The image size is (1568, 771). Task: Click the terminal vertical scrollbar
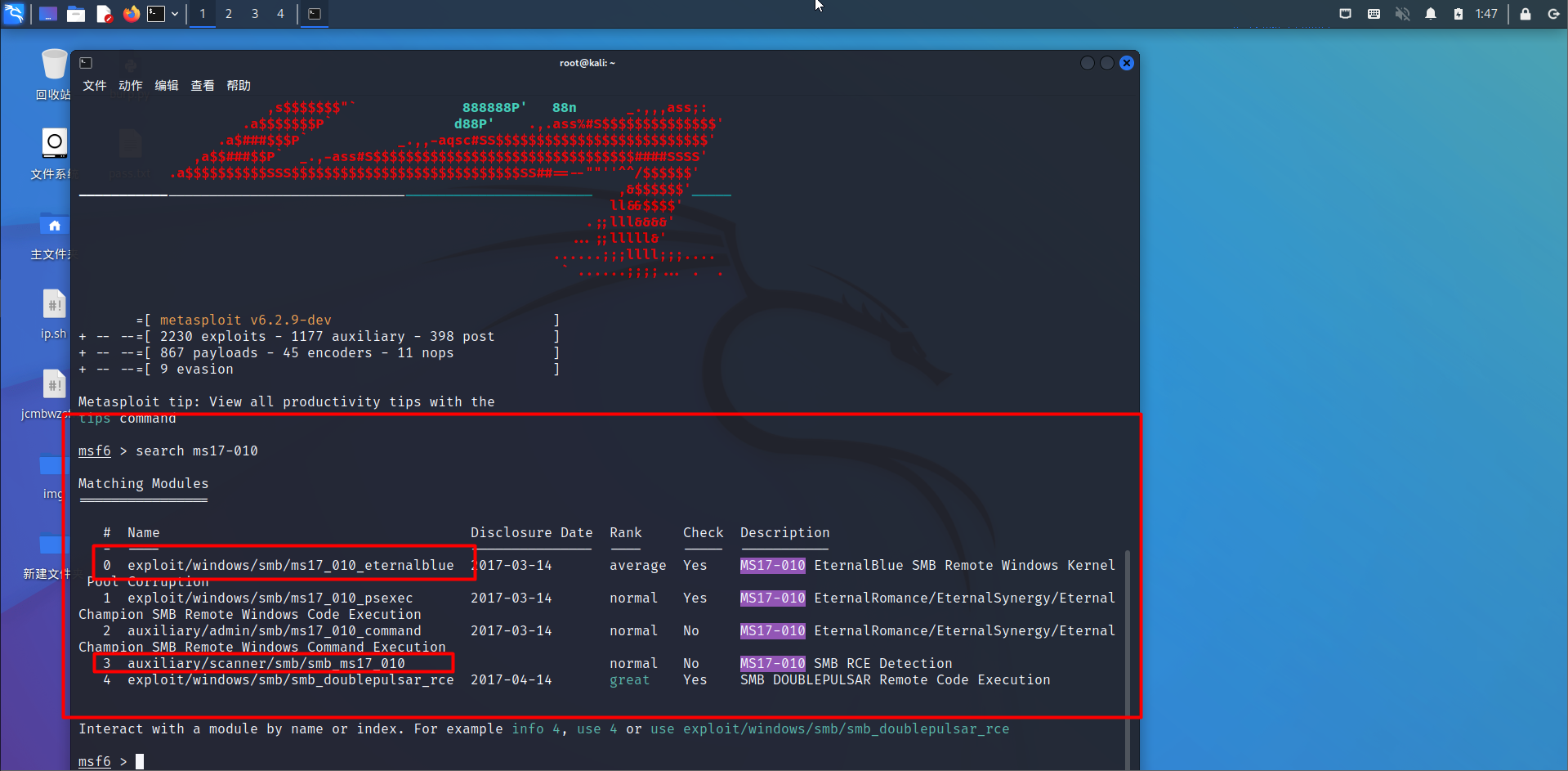pyautogui.click(x=1128, y=659)
